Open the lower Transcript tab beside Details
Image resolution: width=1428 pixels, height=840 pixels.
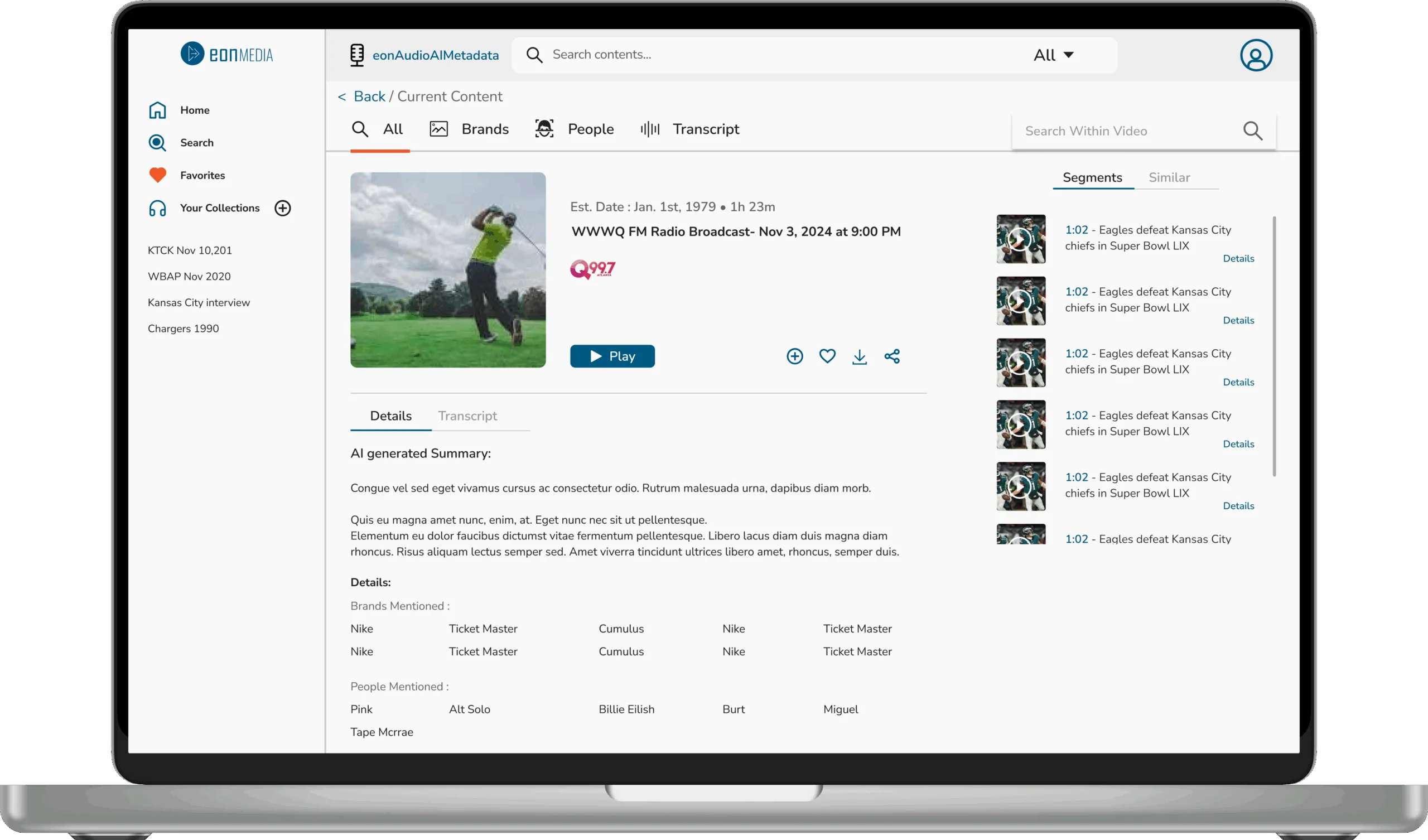pyautogui.click(x=467, y=416)
